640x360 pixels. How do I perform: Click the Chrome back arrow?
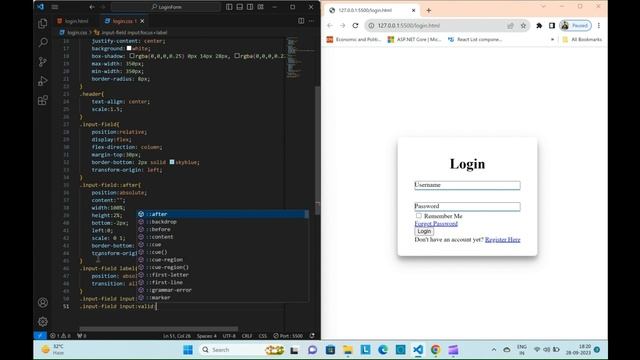(330, 25)
